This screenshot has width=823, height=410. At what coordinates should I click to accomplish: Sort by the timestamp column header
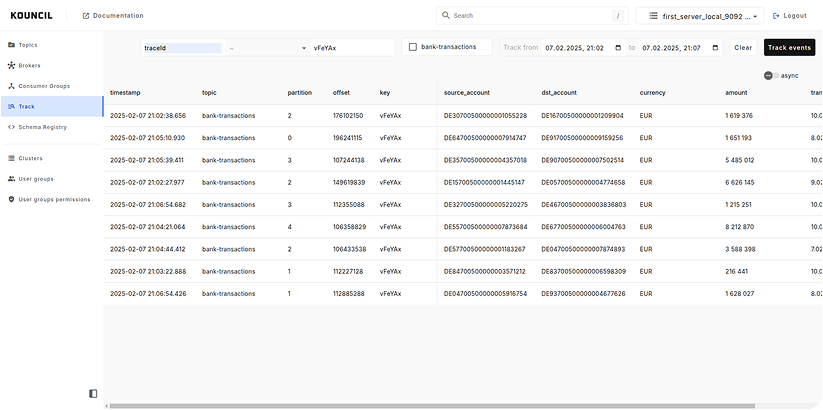[x=125, y=92]
